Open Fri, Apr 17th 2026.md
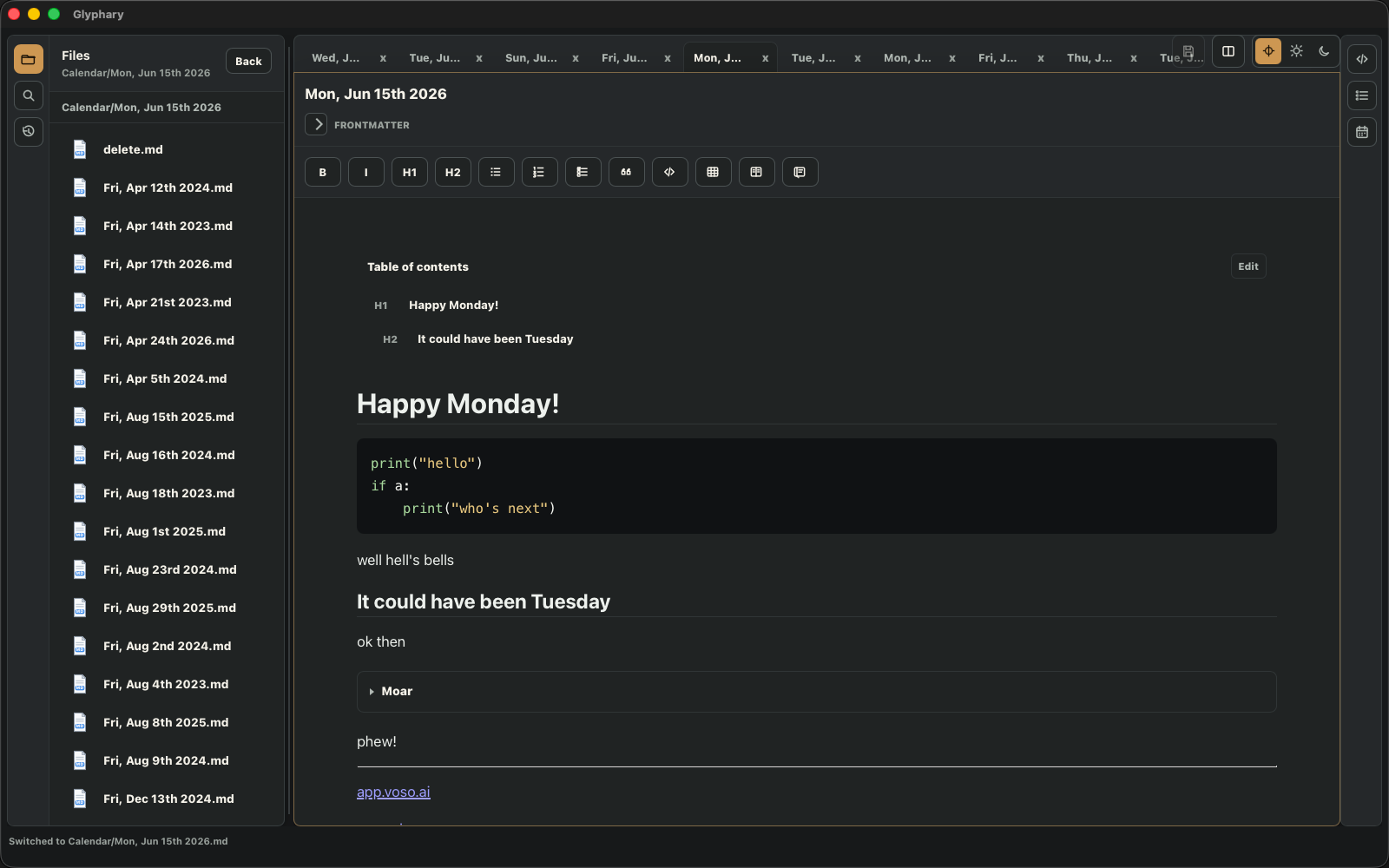1389x868 pixels. pos(167,264)
